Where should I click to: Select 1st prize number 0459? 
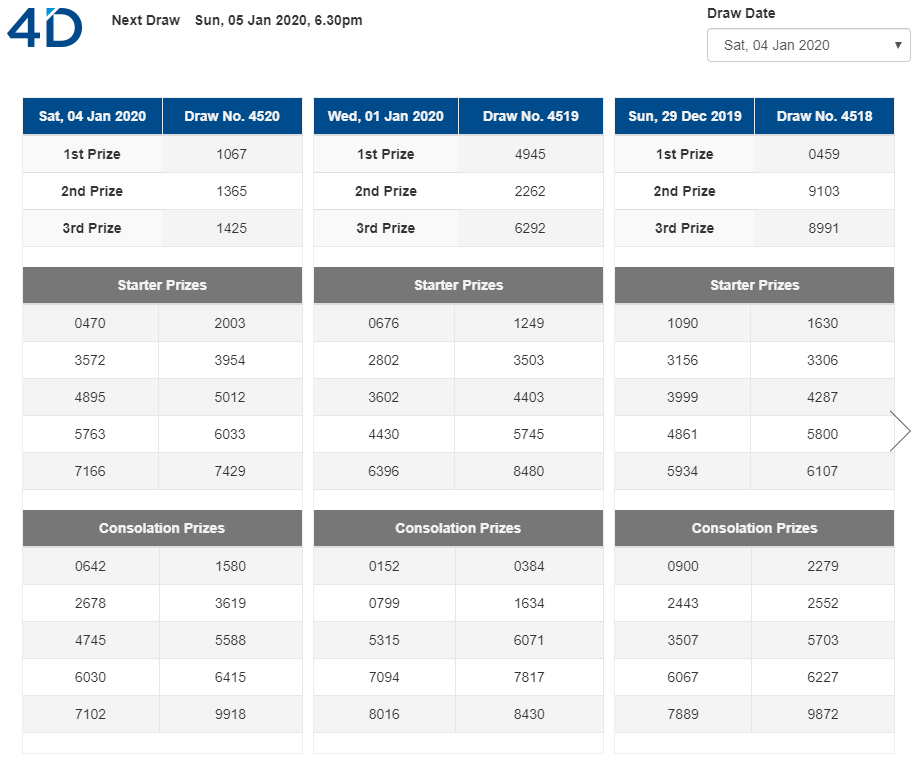[x=824, y=154]
